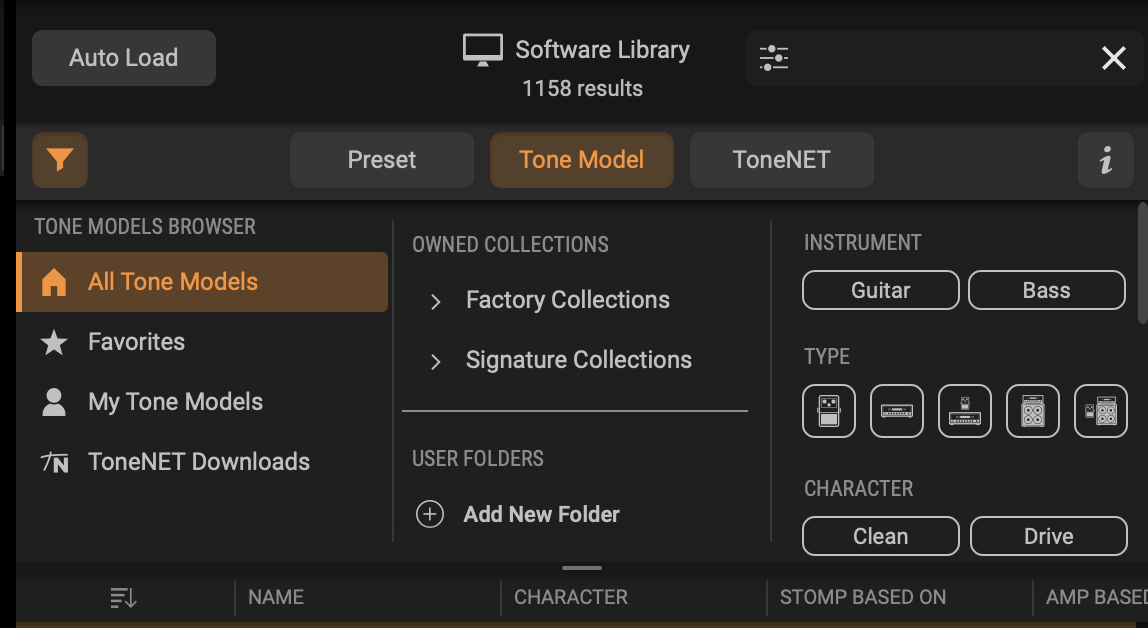Sort by the STOMP BASED ON column header

(x=862, y=597)
